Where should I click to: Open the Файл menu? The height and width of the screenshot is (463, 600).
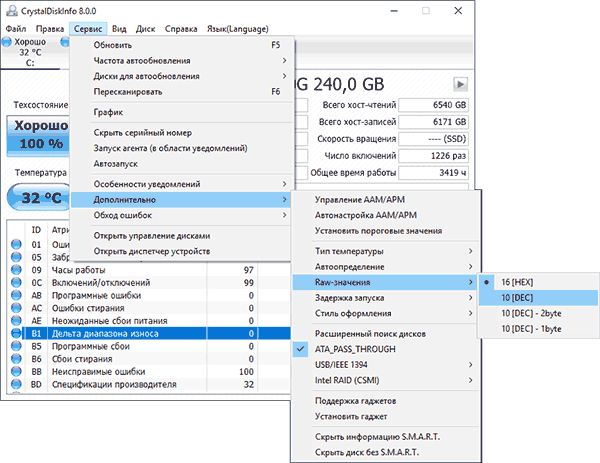pyautogui.click(x=16, y=29)
